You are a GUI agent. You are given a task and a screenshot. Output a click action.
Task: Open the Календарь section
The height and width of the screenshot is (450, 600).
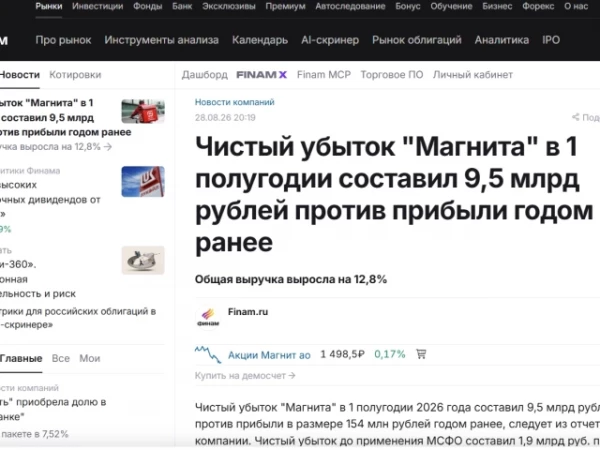pos(260,40)
